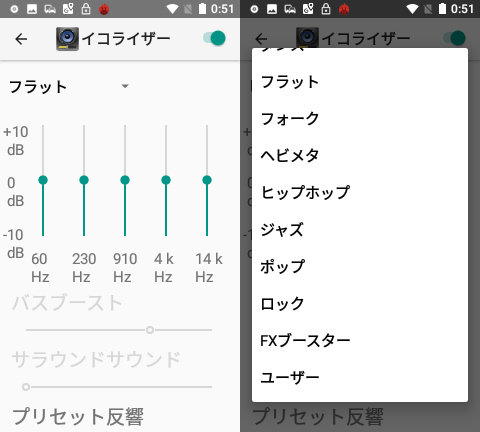Open the フラット preset dropdown
The image size is (480, 432).
tap(69, 87)
